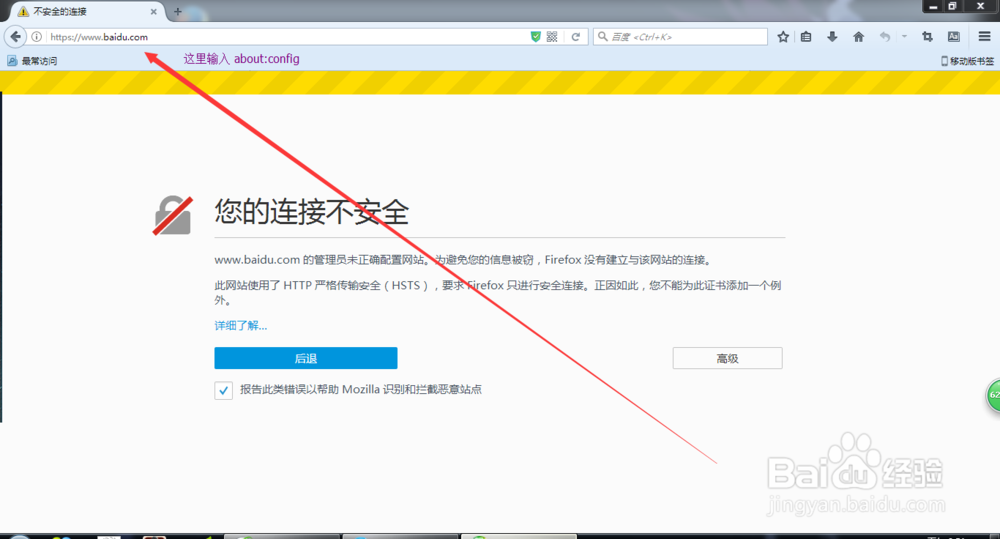Click the Ad toolbar icon
The width and height of the screenshot is (1000, 539).
954,37
